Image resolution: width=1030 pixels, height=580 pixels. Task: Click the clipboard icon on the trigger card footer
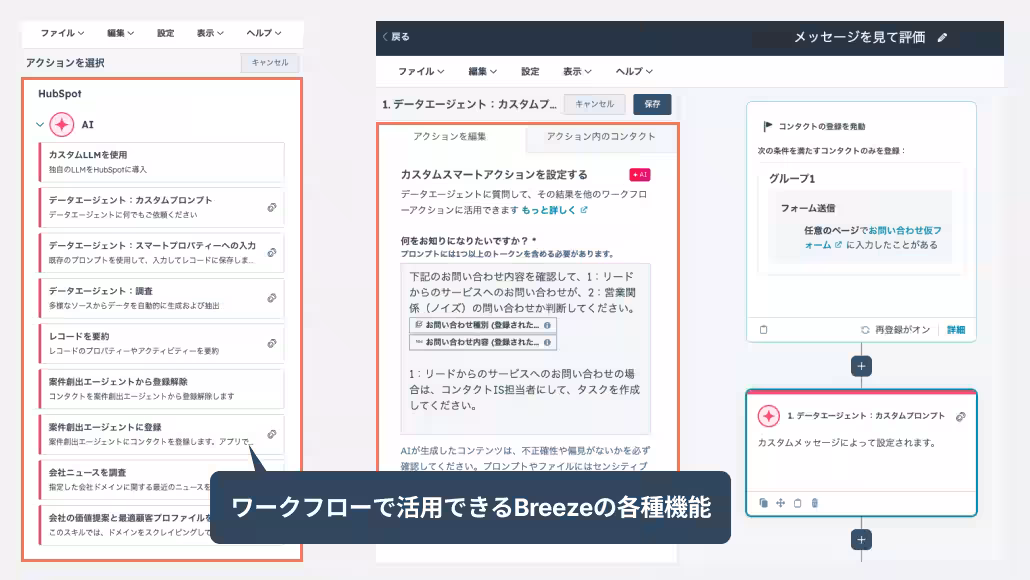pos(763,328)
